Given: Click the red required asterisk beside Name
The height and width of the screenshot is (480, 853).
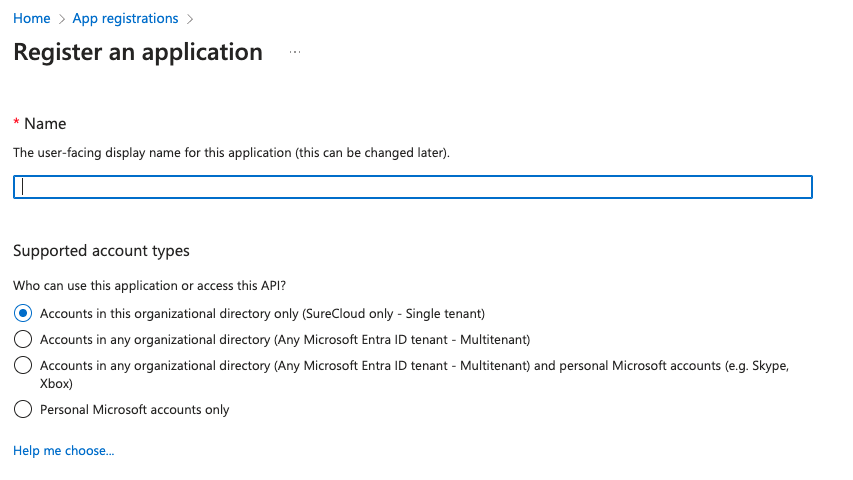Looking at the screenshot, I should (16, 123).
